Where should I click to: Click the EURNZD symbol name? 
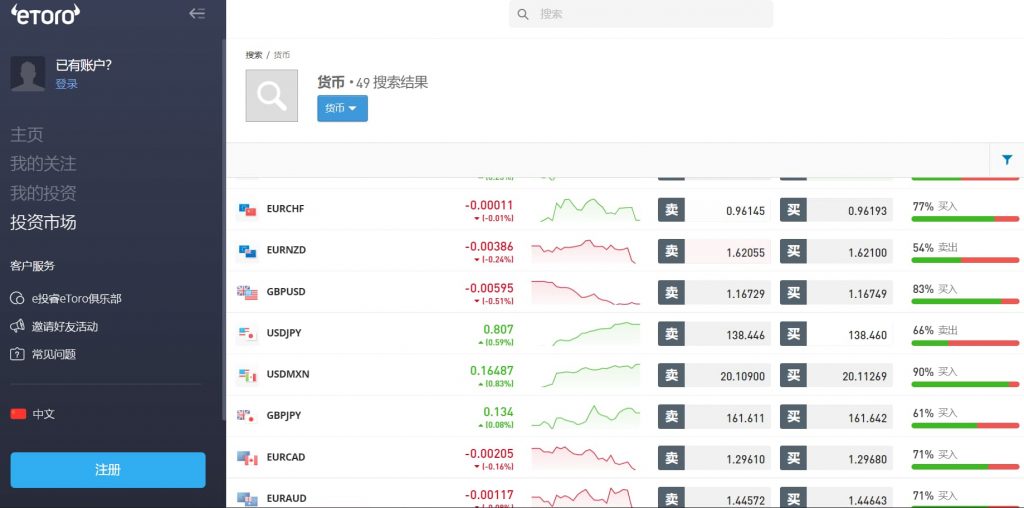pyautogui.click(x=286, y=250)
